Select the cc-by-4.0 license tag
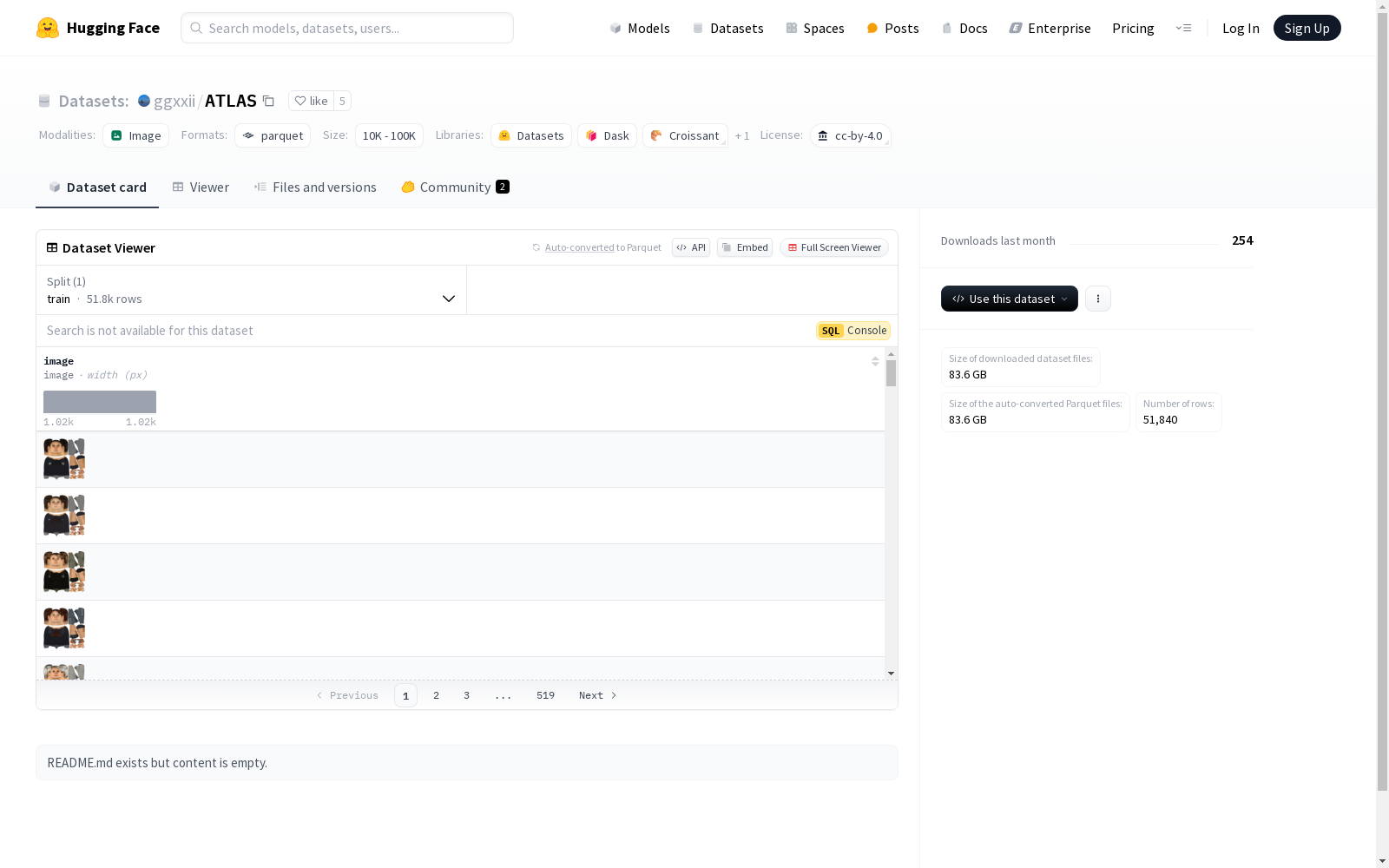Screen dimensions: 1389x868 point(850,136)
